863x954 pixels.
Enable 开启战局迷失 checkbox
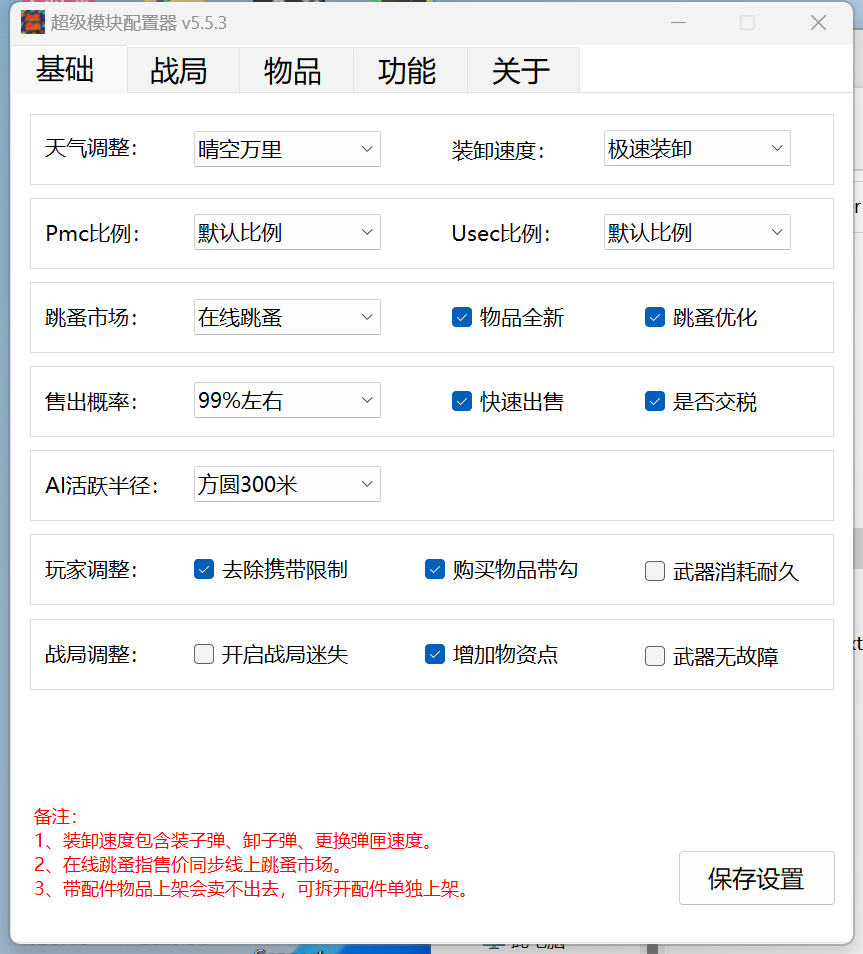pyautogui.click(x=204, y=655)
